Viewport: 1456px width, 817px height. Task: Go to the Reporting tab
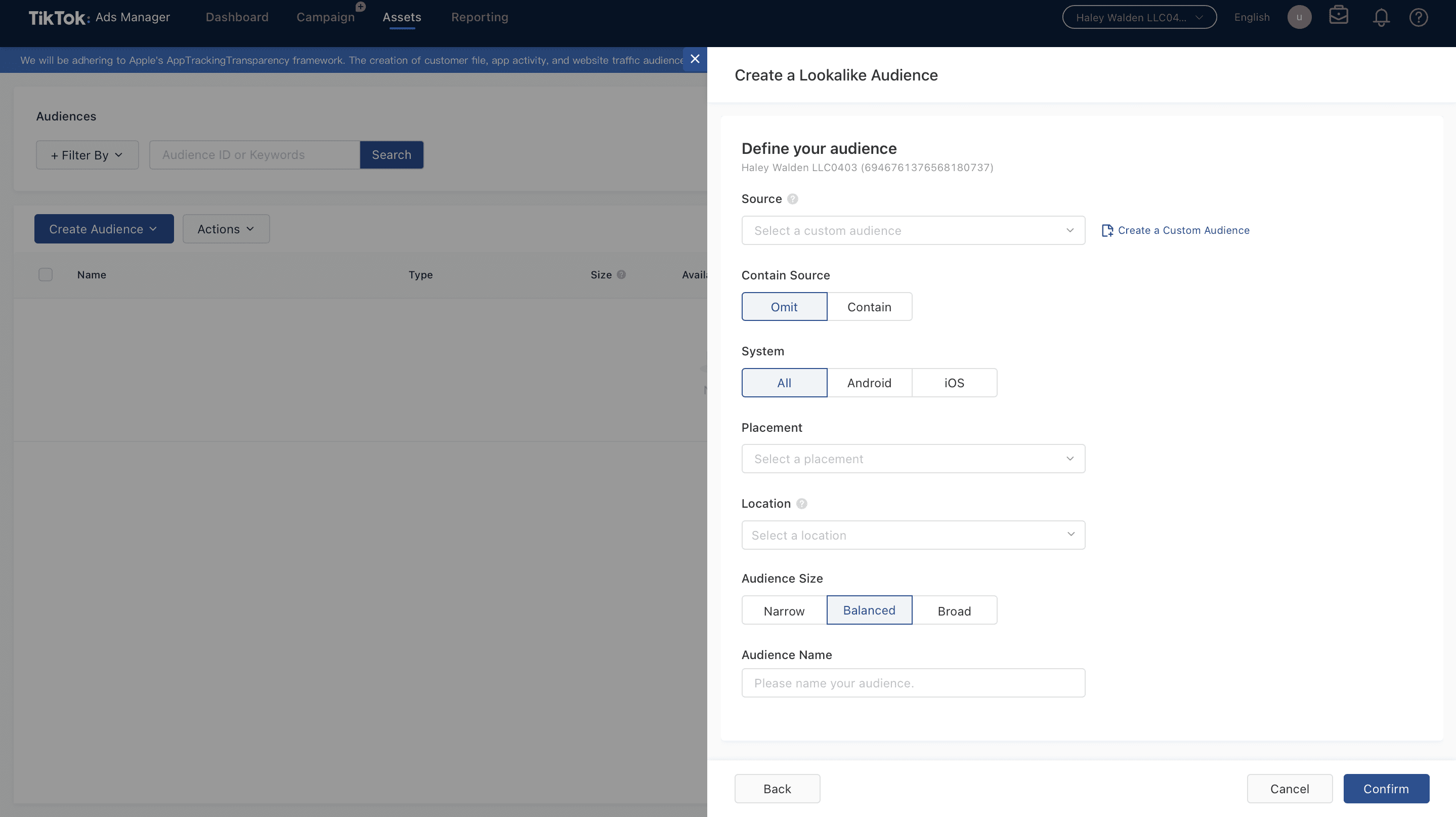(479, 17)
